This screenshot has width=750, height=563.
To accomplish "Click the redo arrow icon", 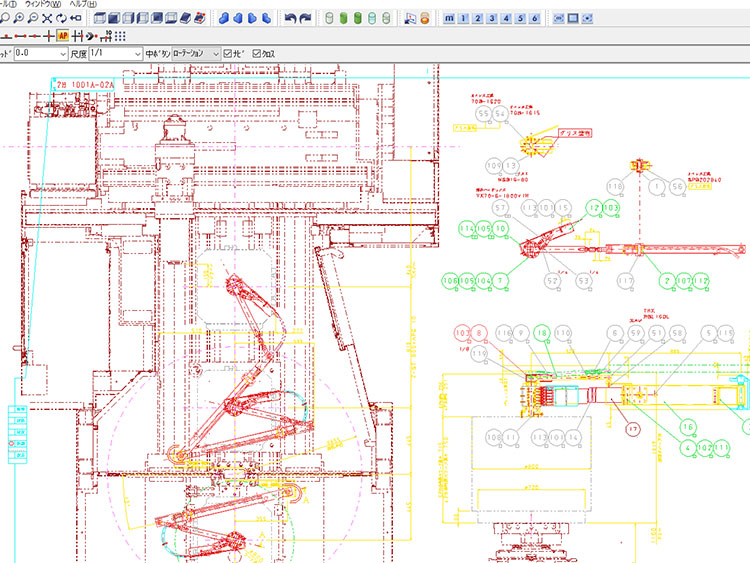I will tap(305, 18).
